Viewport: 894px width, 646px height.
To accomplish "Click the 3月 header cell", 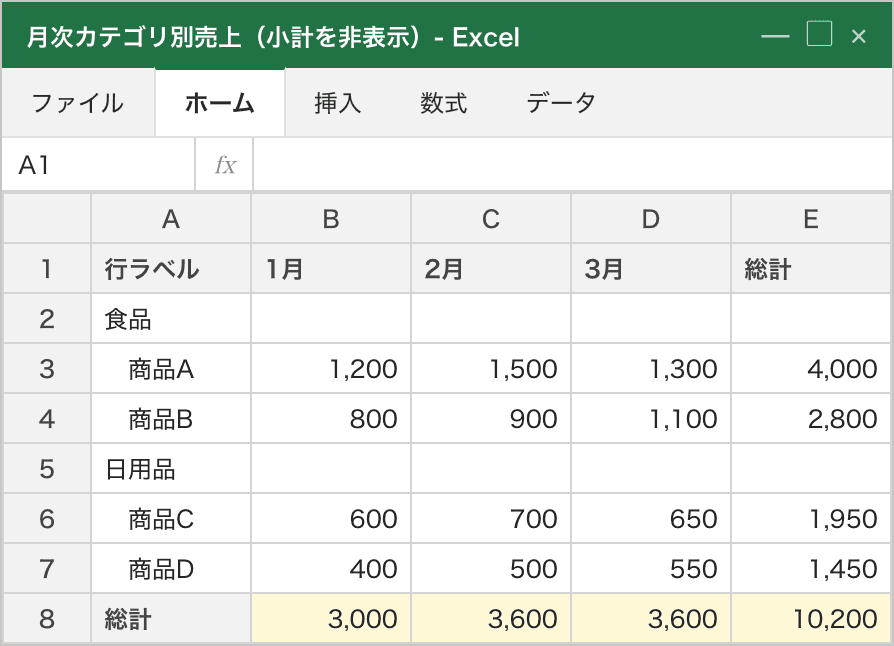I will [x=651, y=269].
